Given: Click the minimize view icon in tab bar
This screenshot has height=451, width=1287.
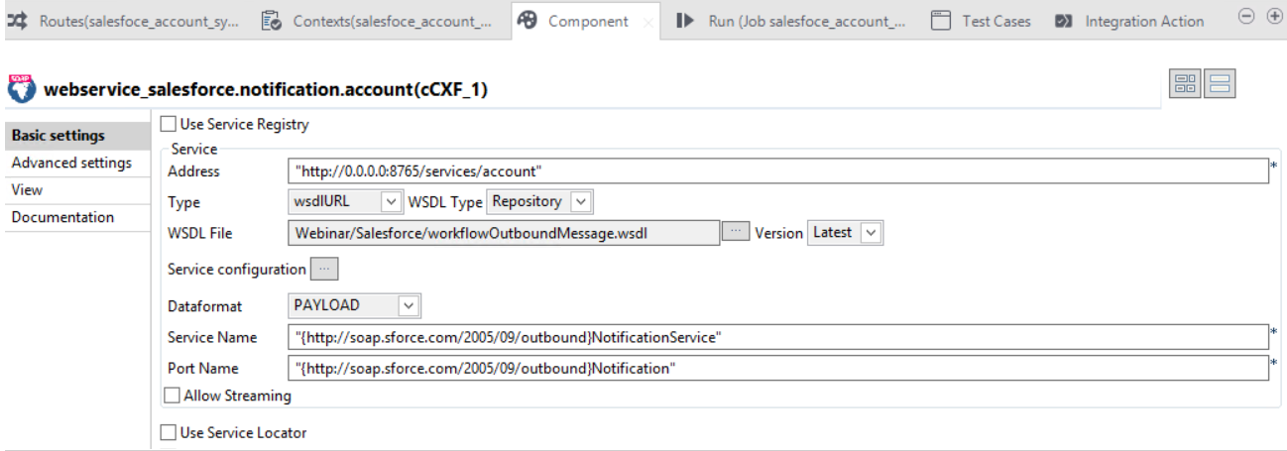Looking at the screenshot, I should pyautogui.click(x=1246, y=17).
